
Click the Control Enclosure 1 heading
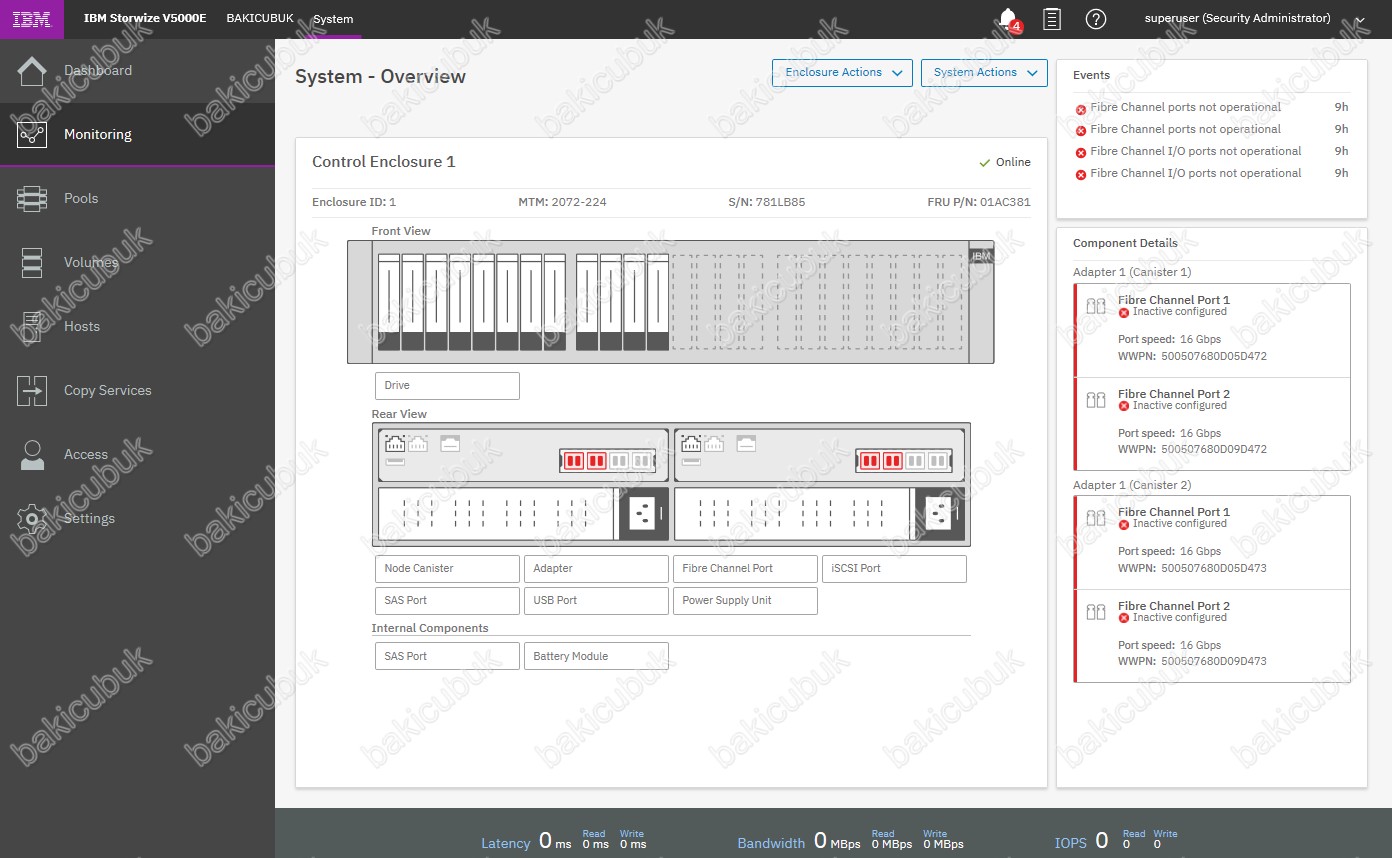pos(384,162)
